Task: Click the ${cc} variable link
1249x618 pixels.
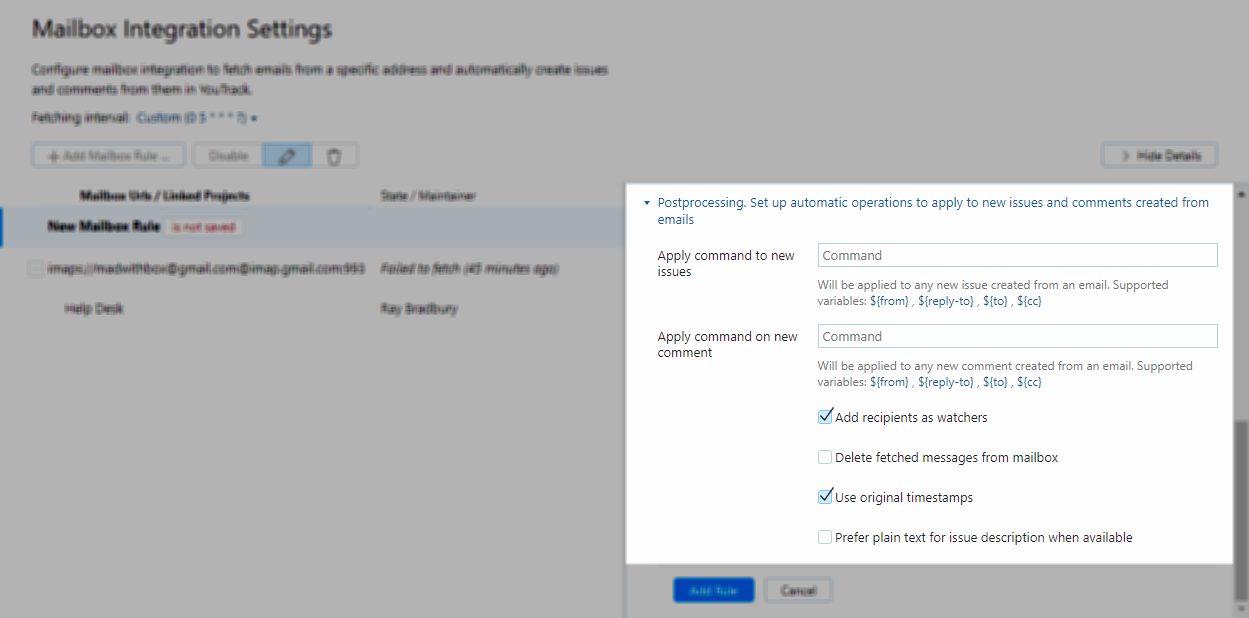Action: (x=1029, y=300)
